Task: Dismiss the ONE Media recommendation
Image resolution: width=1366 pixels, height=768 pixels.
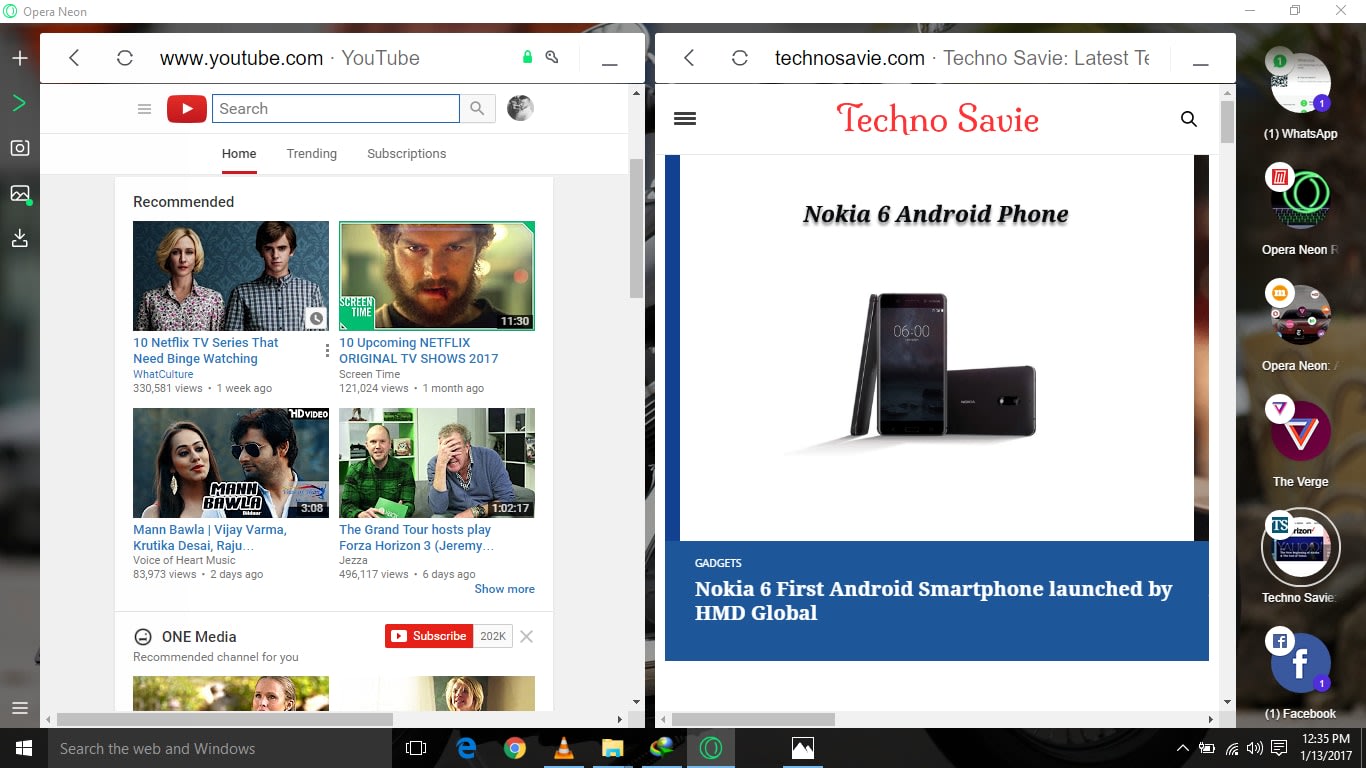Action: (x=527, y=636)
